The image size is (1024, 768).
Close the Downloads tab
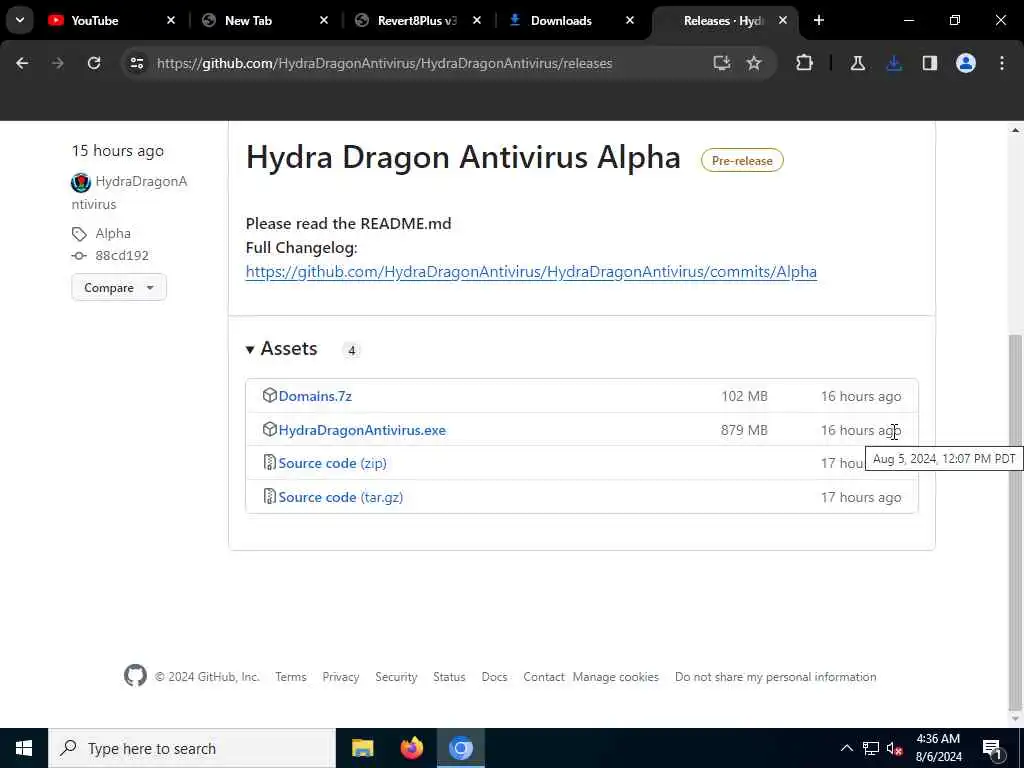coord(630,20)
